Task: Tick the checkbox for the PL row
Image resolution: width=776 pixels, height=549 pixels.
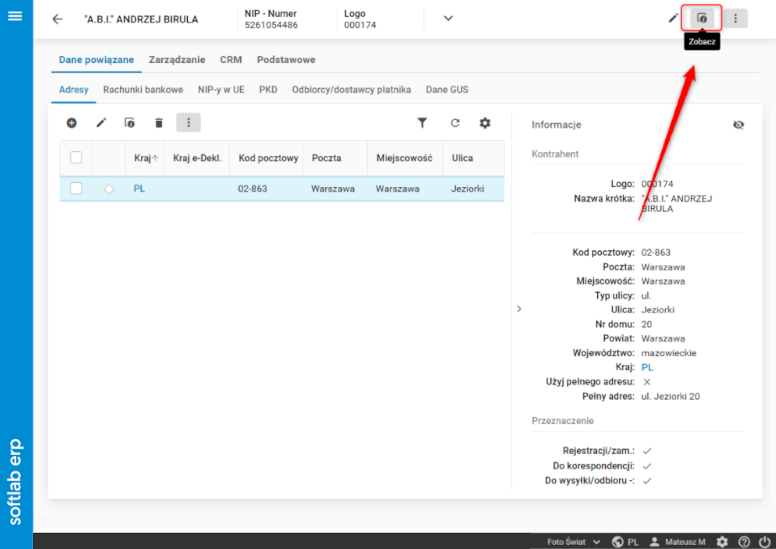Action: pyautogui.click(x=76, y=189)
